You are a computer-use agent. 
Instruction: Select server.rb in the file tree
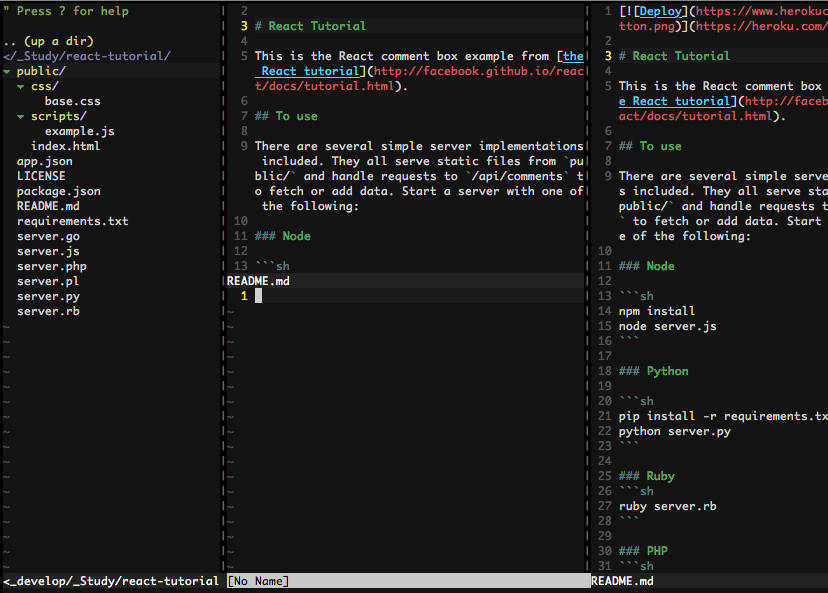tap(48, 312)
